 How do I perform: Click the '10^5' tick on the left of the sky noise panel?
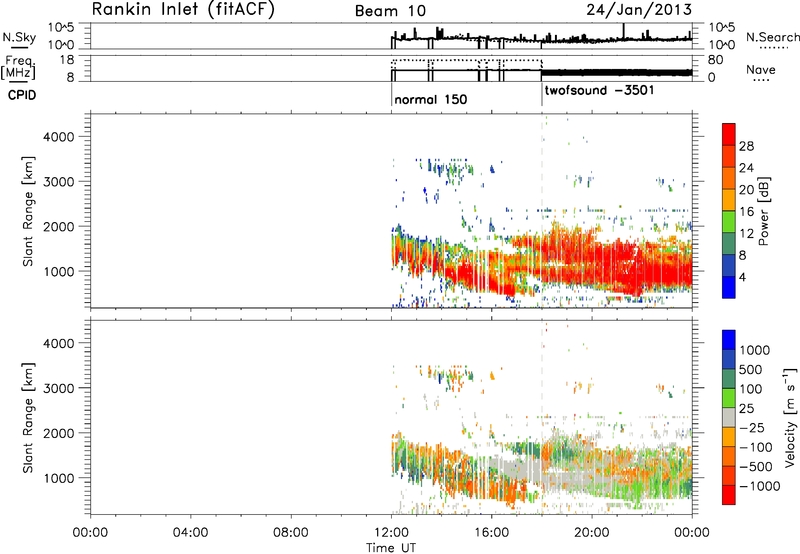(x=61, y=28)
